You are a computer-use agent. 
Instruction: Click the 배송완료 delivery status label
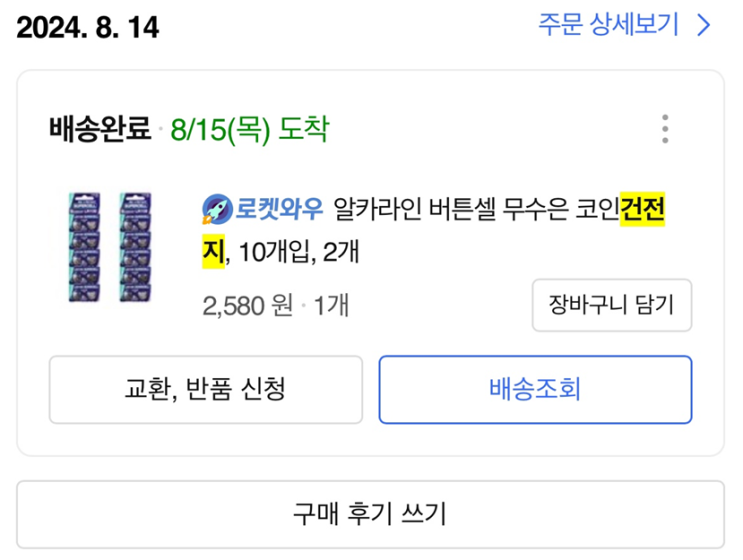(100, 129)
